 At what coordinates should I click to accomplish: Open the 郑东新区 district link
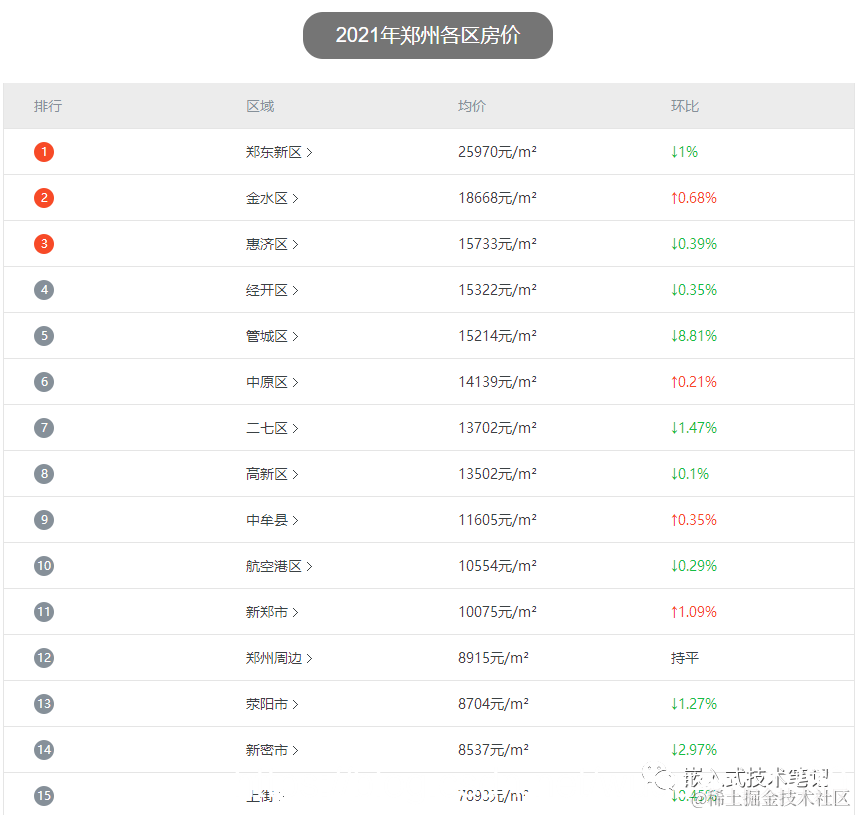(x=279, y=152)
